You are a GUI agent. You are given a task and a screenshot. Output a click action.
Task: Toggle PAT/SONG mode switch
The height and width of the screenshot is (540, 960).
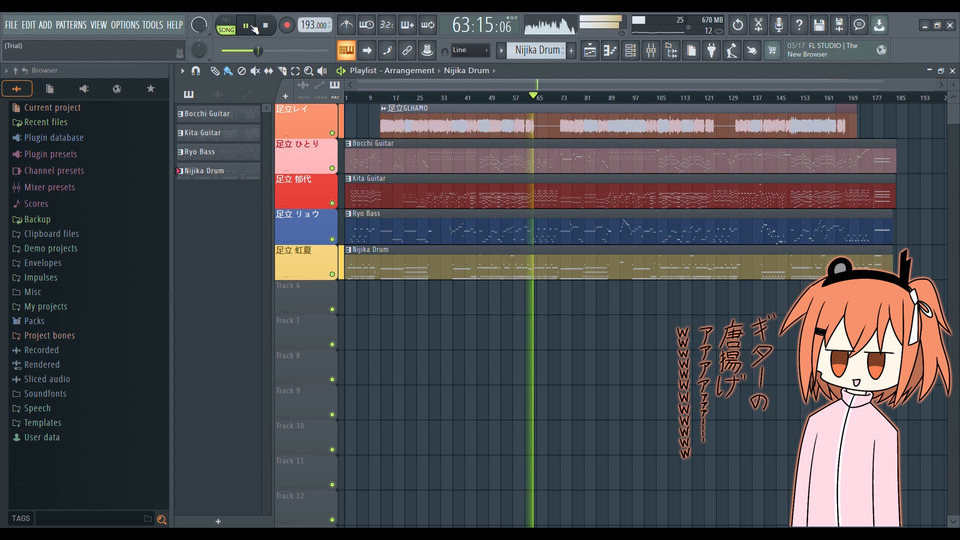[226, 26]
